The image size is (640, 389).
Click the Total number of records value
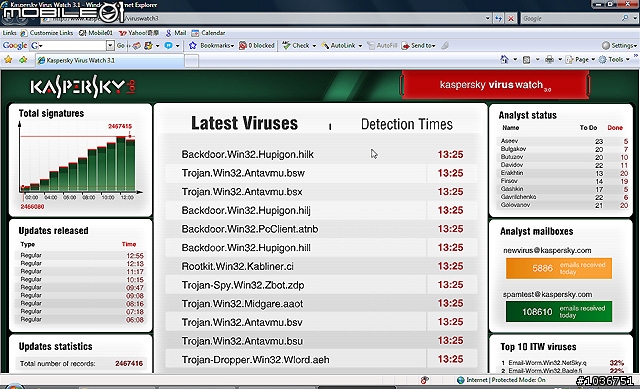[129, 363]
